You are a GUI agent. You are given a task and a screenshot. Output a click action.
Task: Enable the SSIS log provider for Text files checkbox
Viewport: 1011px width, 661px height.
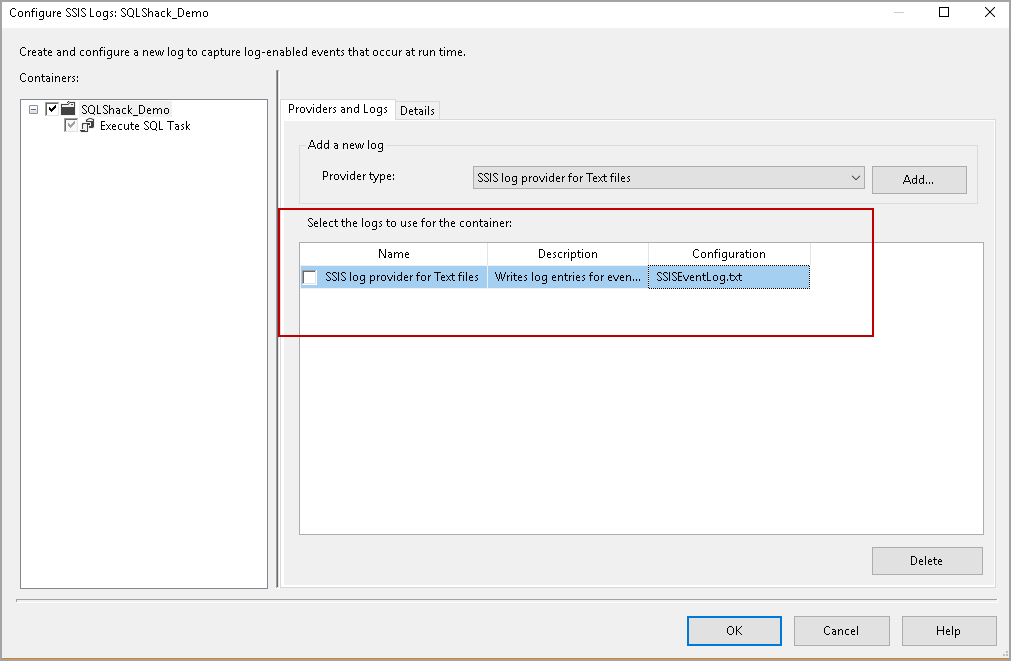point(309,277)
